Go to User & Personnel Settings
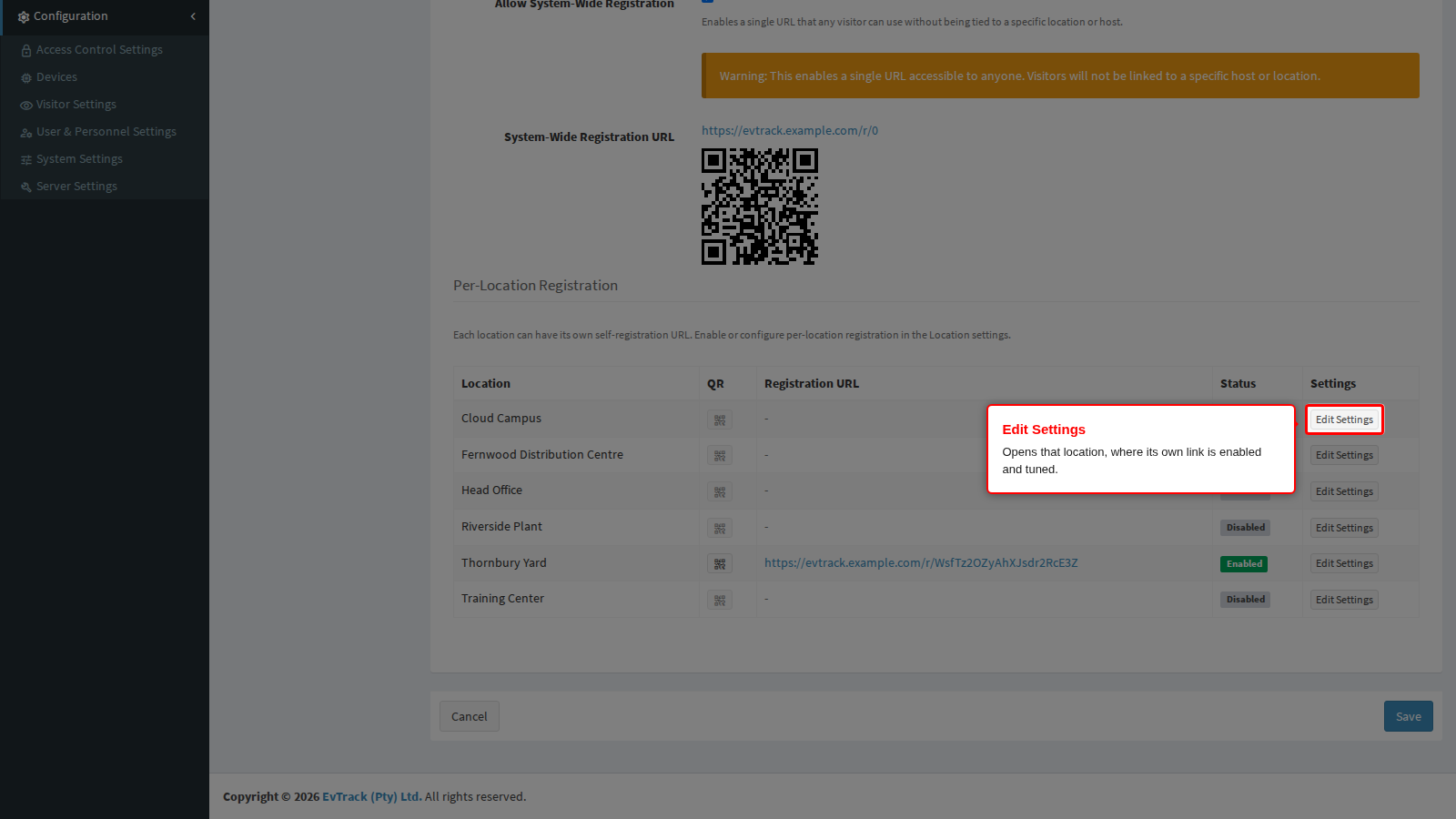 point(106,132)
